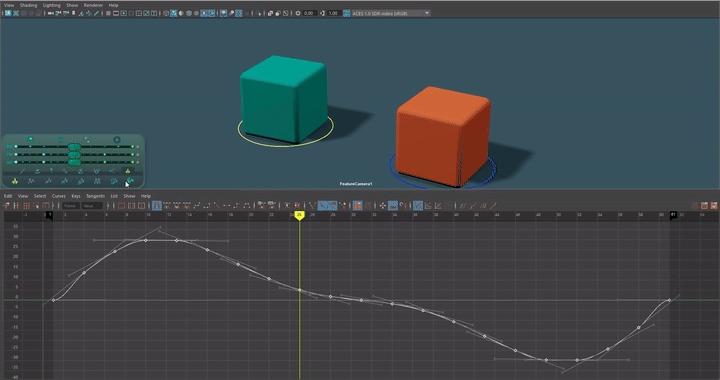
Task: Click the top-right orange Graph Editor panel icon
Action: pos(714,206)
